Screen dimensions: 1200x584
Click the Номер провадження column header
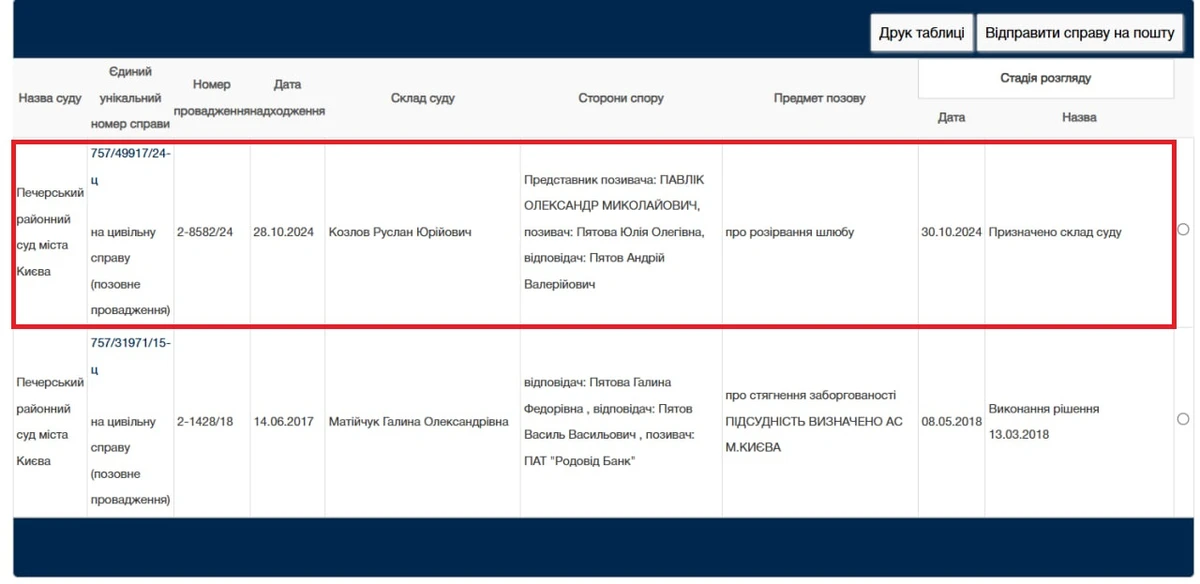click(x=211, y=98)
